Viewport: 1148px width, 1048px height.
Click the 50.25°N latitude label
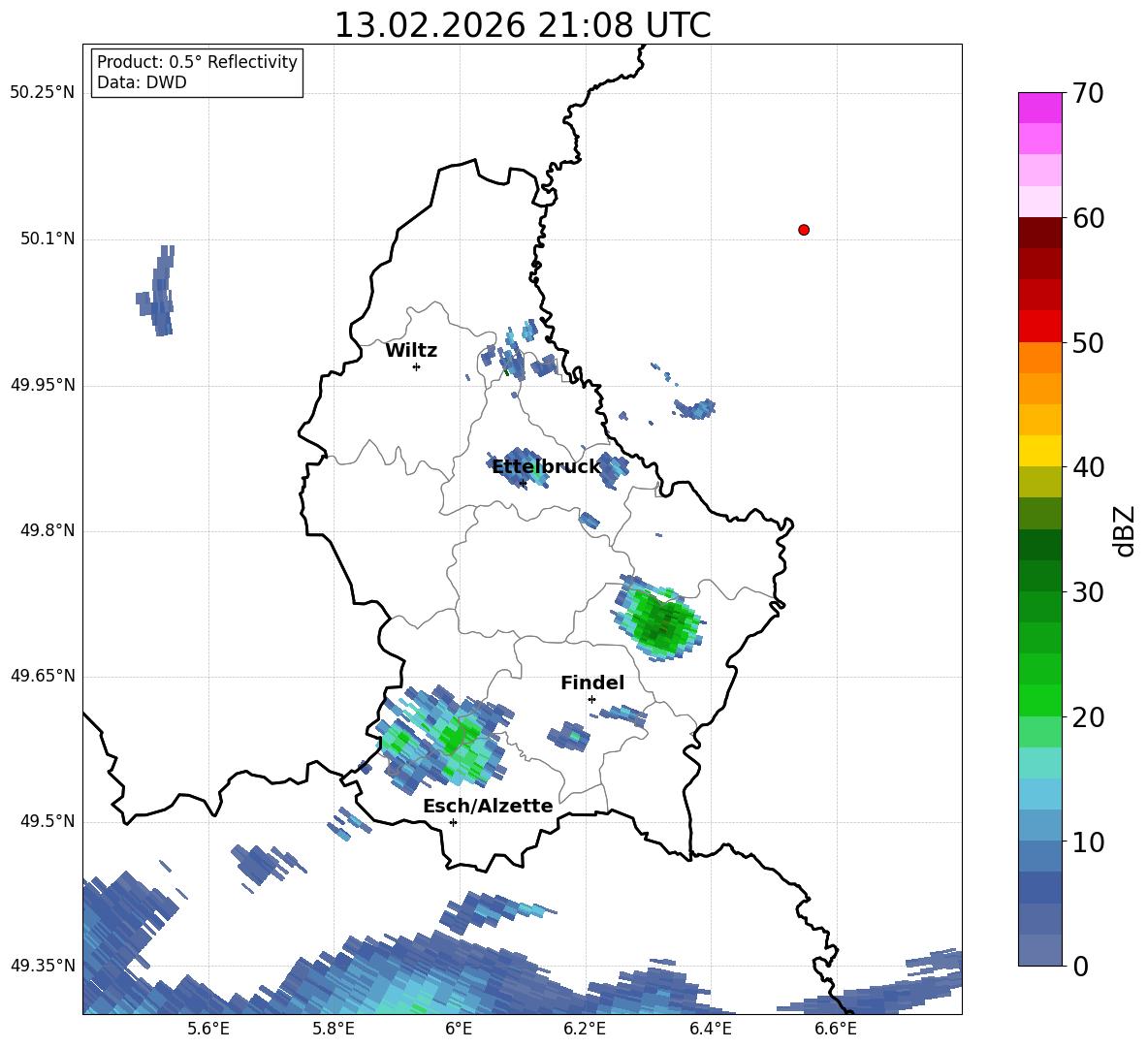[43, 93]
